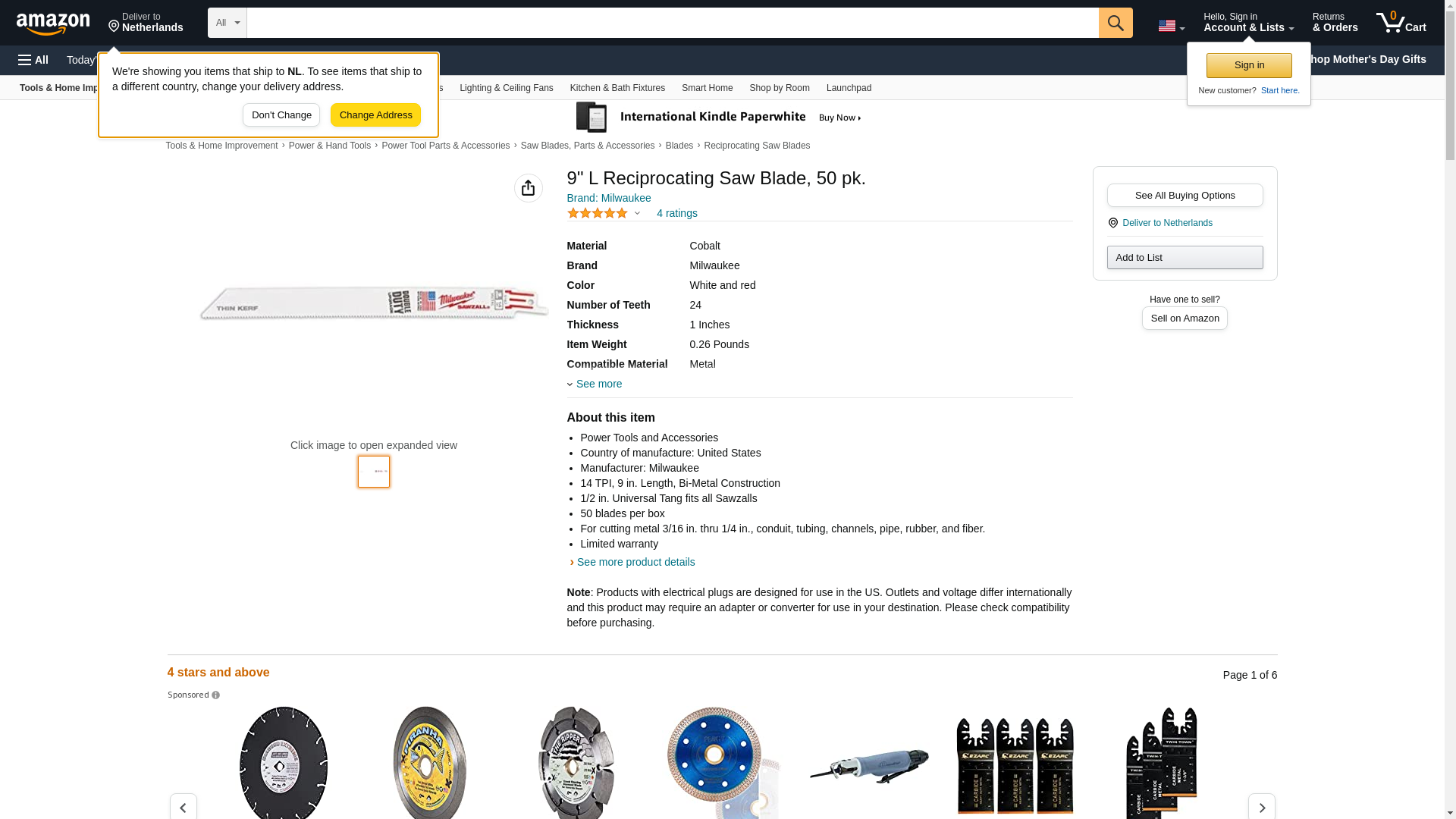This screenshot has width=1456, height=819.
Task: Click the Sponsored info icon
Action: coord(216,695)
